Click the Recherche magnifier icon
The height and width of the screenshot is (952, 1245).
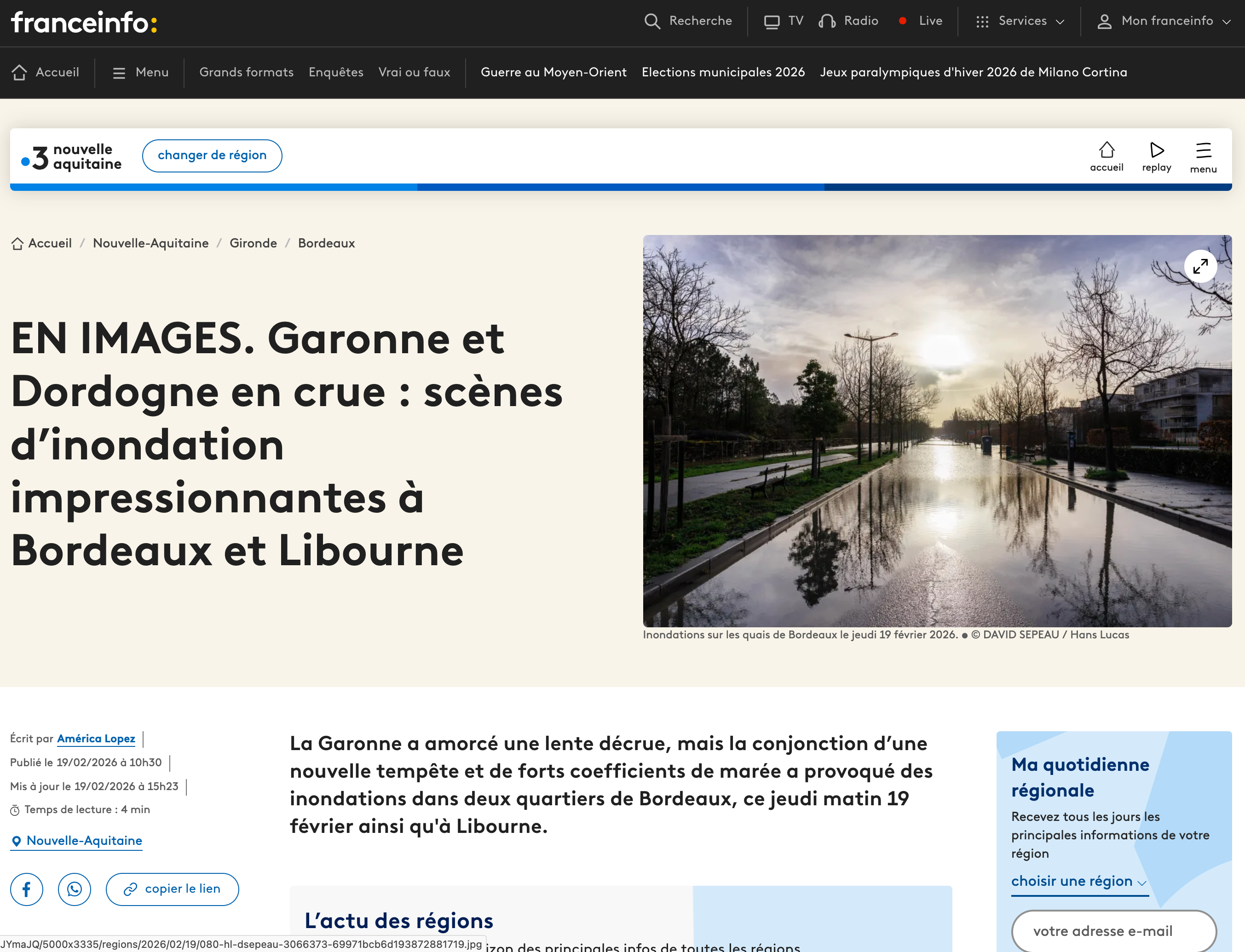coord(652,22)
